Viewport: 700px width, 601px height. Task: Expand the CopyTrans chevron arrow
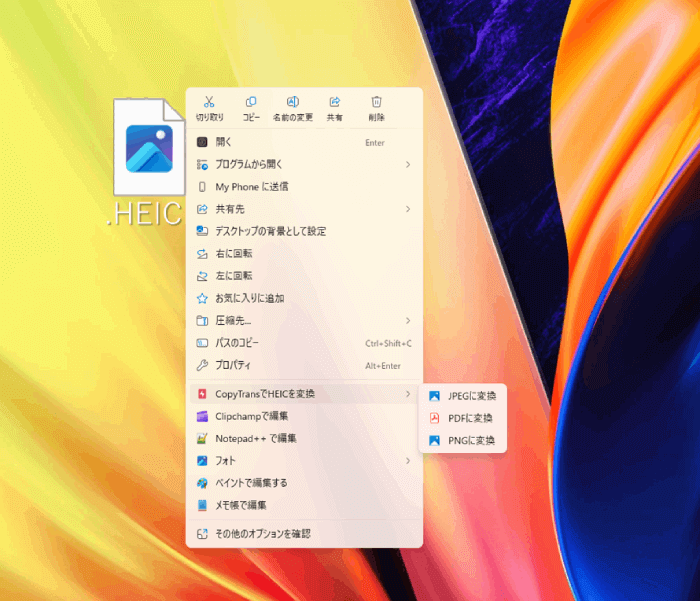tap(408, 394)
